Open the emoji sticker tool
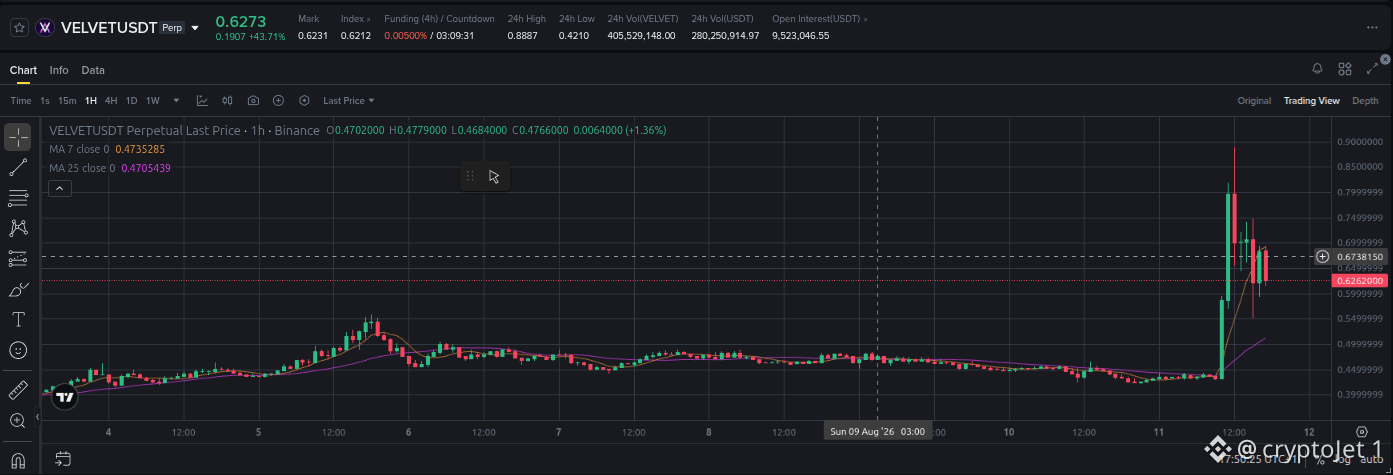Screen dimensions: 1393x475 pos(17,351)
